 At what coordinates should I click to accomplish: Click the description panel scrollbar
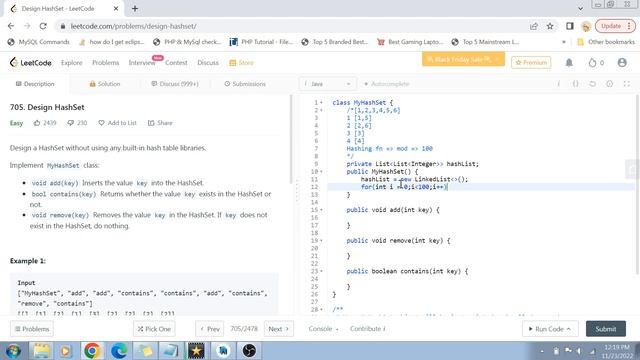291,139
